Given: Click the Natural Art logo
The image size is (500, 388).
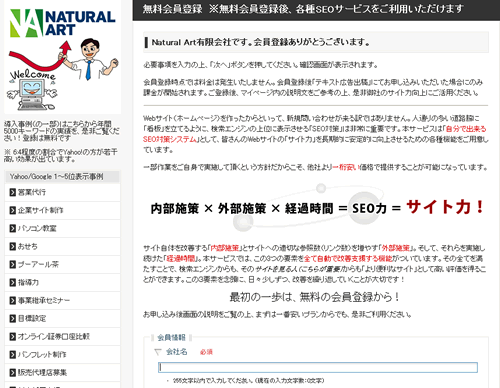Looking at the screenshot, I should 63,23.
